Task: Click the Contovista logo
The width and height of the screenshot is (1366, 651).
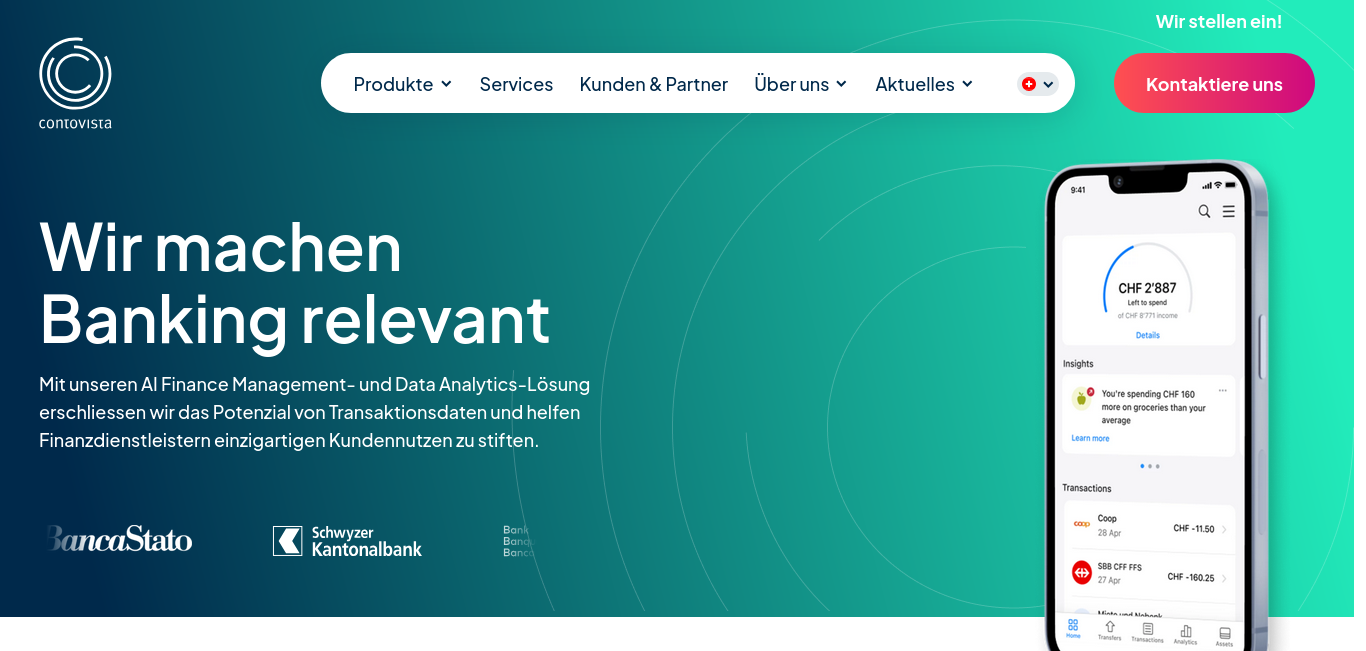Action: point(75,84)
